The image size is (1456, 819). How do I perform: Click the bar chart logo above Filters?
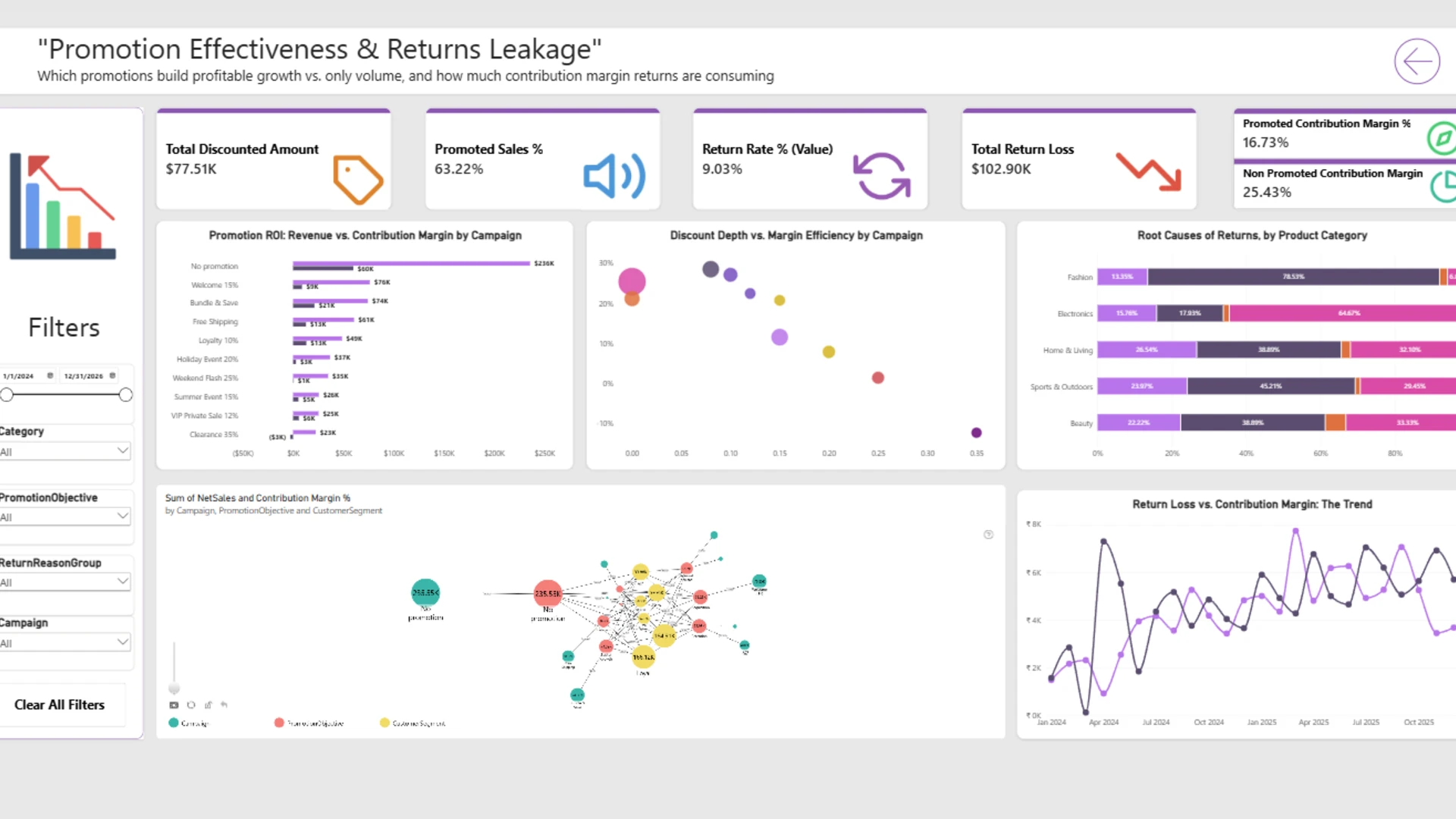point(63,206)
